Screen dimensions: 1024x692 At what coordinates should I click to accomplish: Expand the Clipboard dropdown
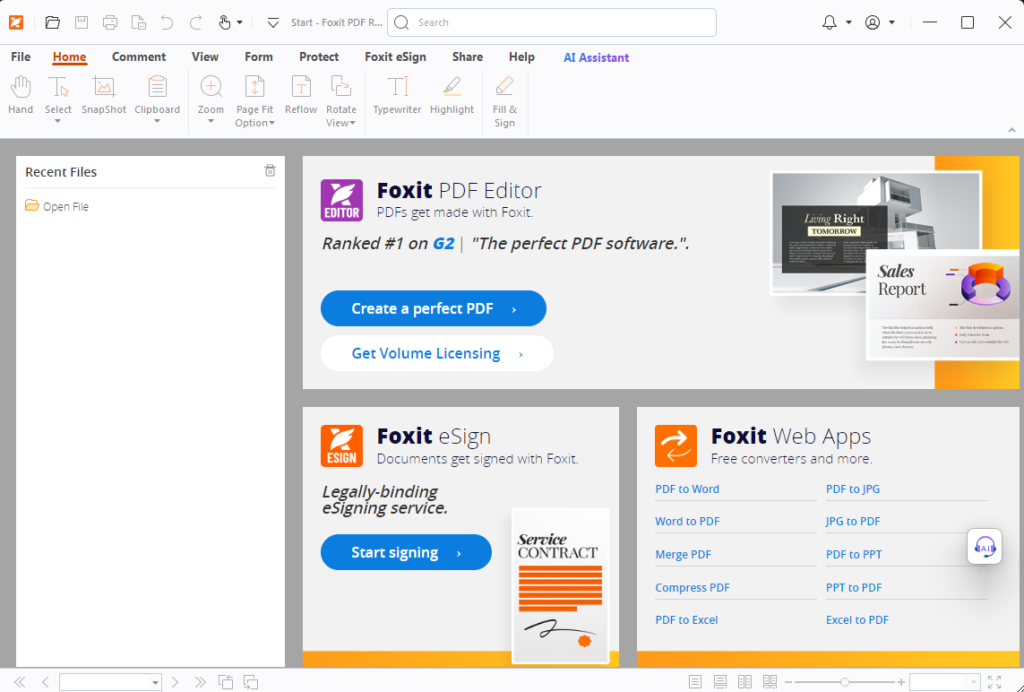[x=157, y=121]
